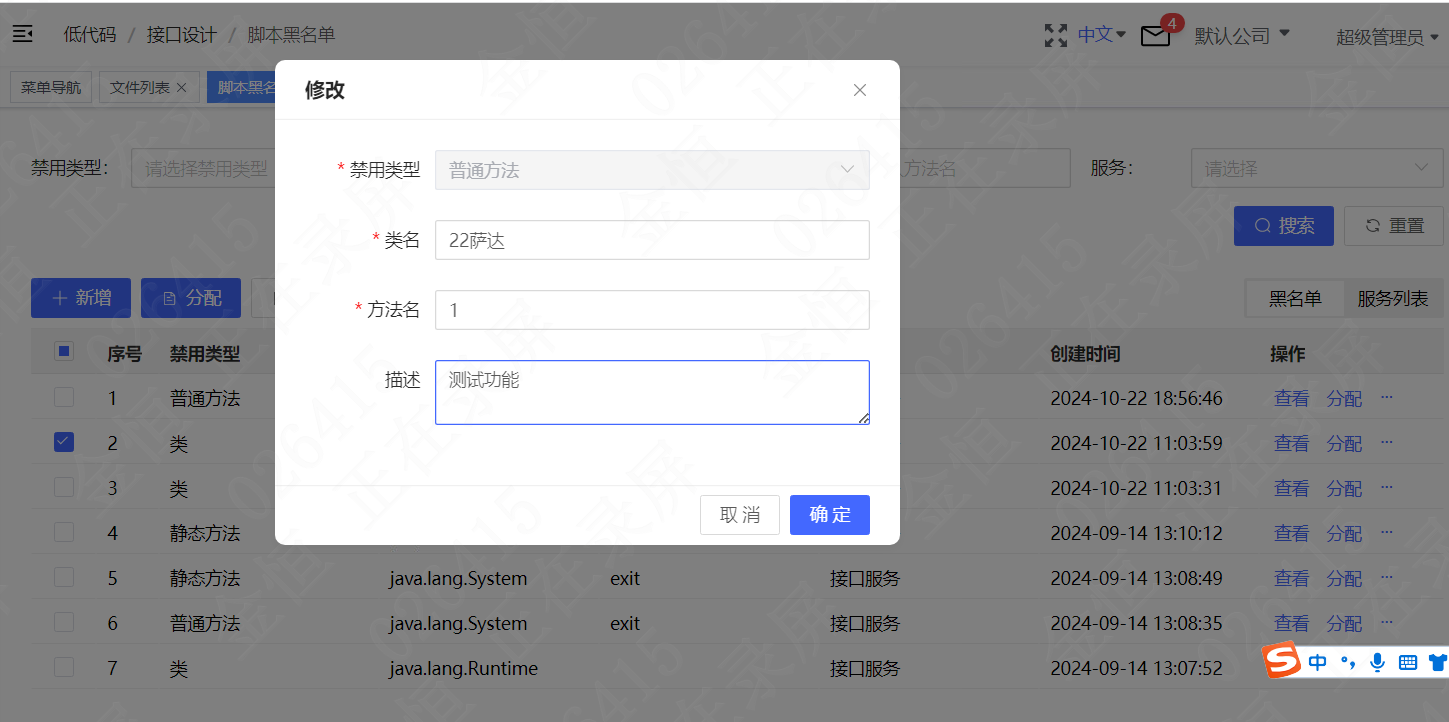Switch to the 菜单导航 tab
The width and height of the screenshot is (1449, 722).
coord(51,88)
